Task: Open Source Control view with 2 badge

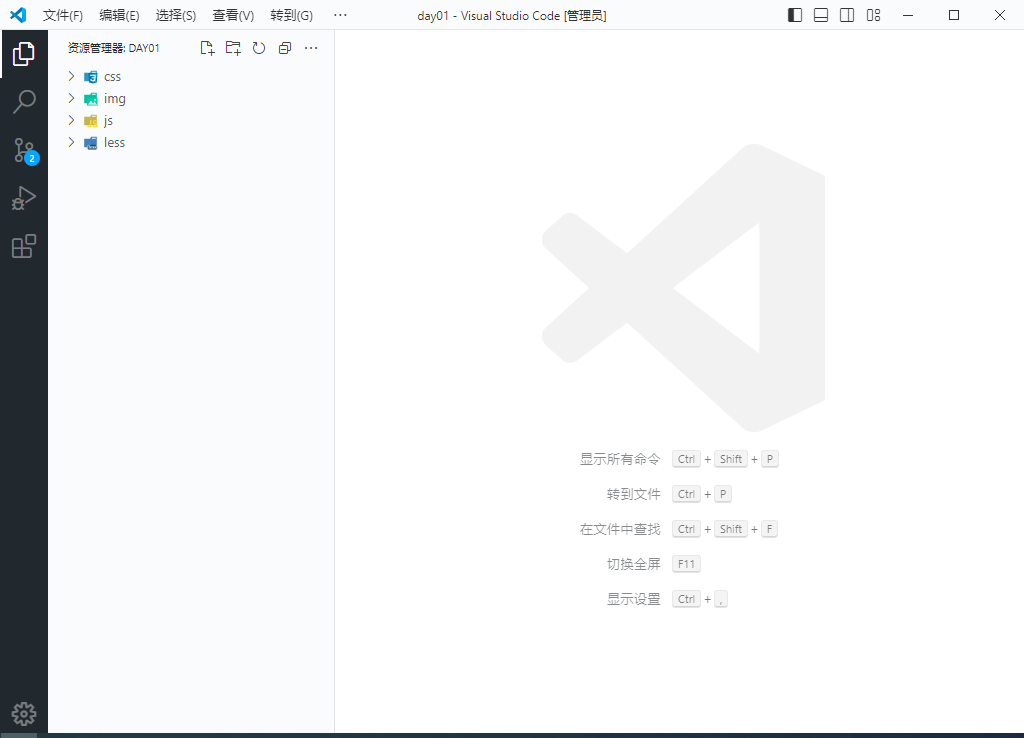Action: [x=25, y=150]
